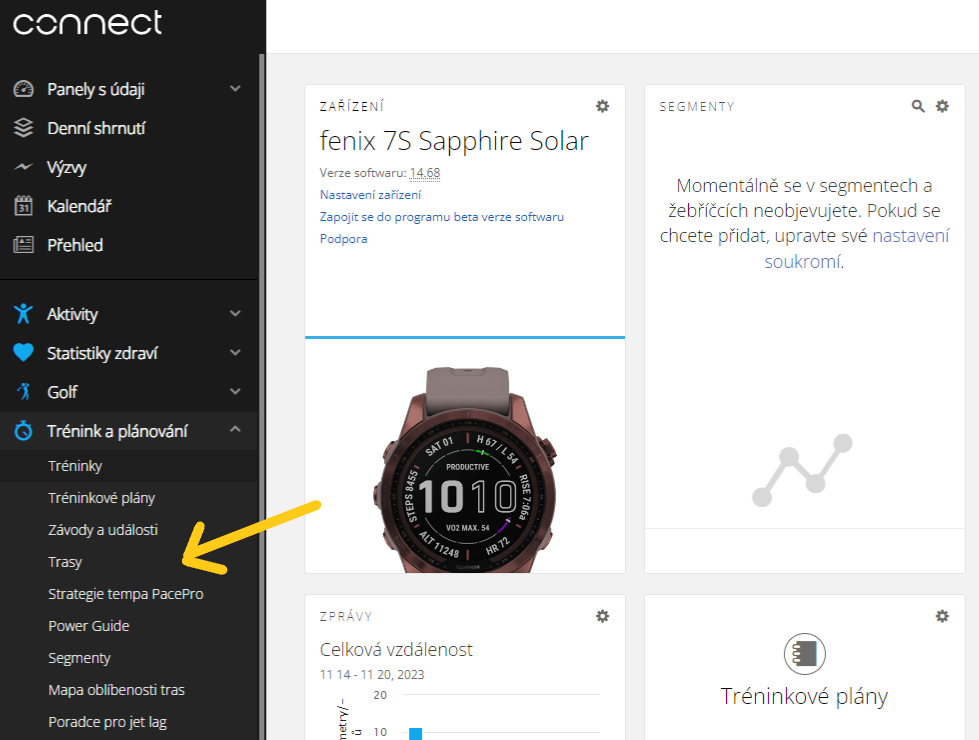Viewport: 979px width, 740px height.
Task: Click the Aktivity person icon
Action: coord(24,313)
